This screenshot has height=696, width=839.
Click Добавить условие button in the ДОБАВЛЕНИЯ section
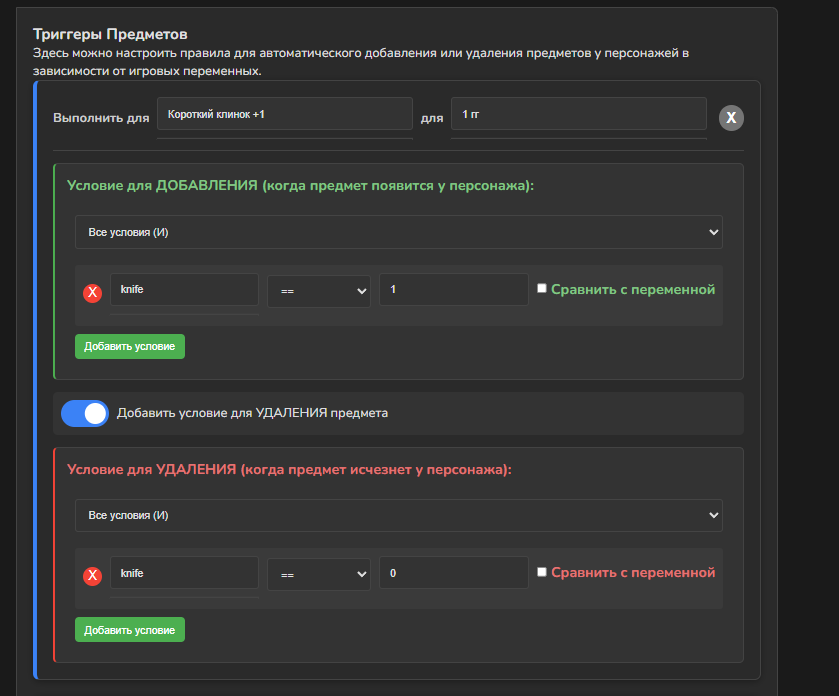point(130,346)
